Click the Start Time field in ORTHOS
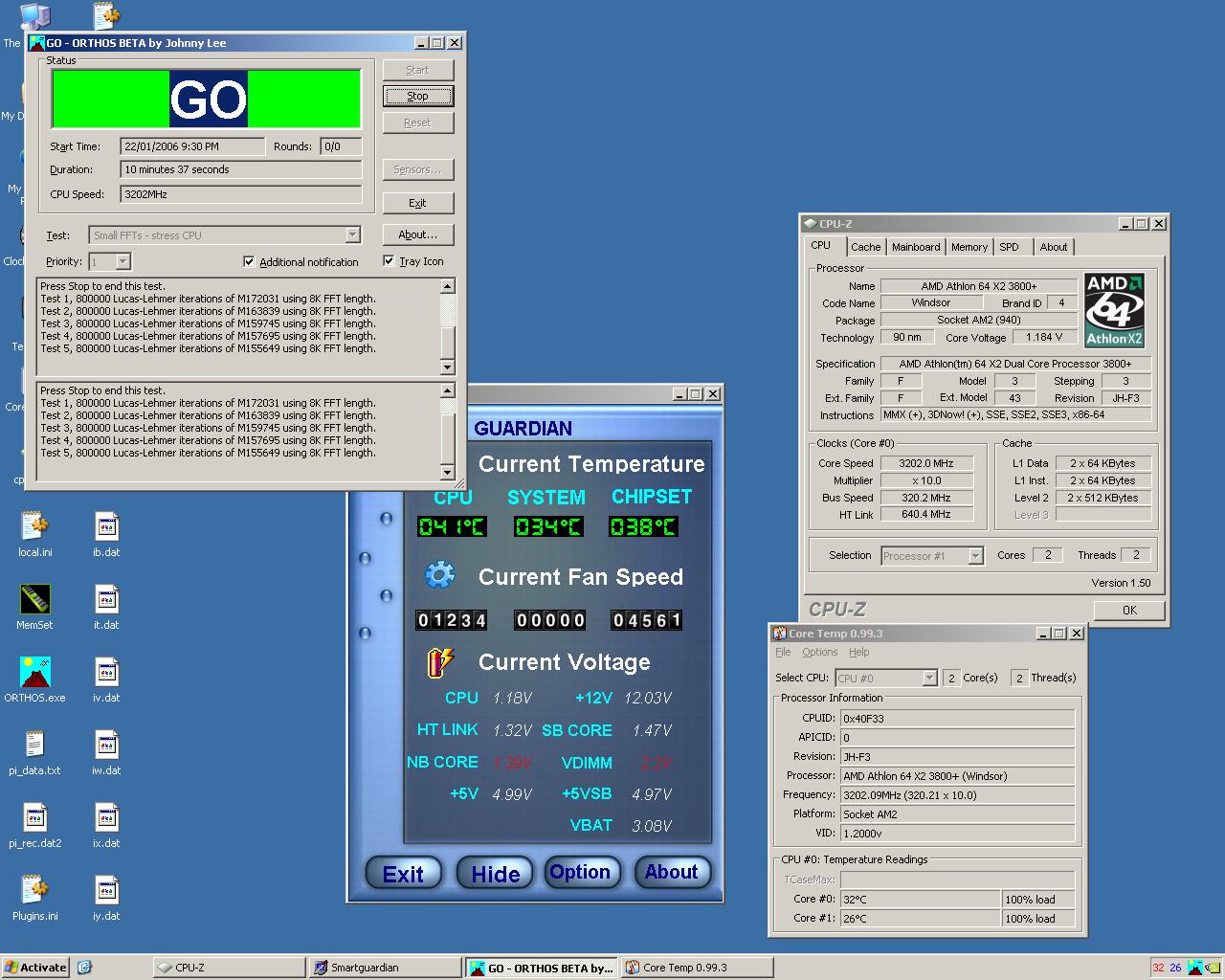1225x980 pixels. (x=192, y=146)
